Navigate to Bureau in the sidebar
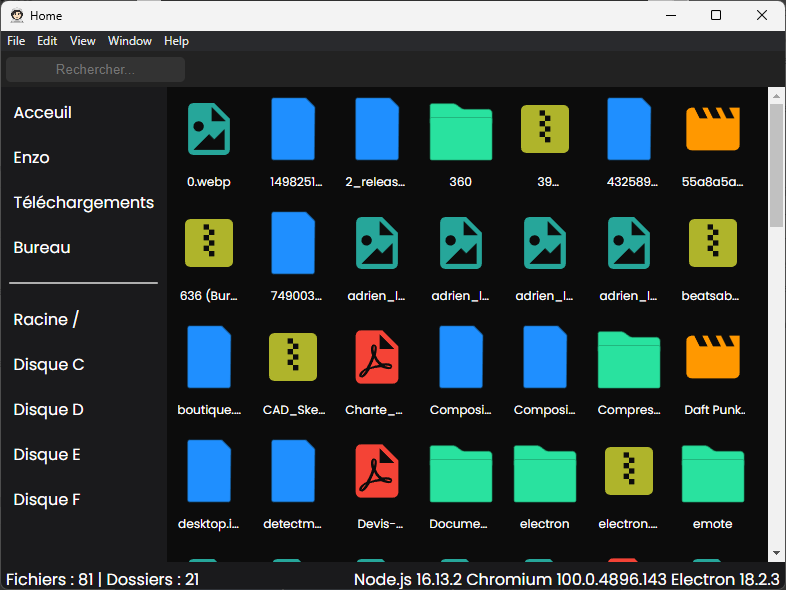786x590 pixels. [x=42, y=248]
